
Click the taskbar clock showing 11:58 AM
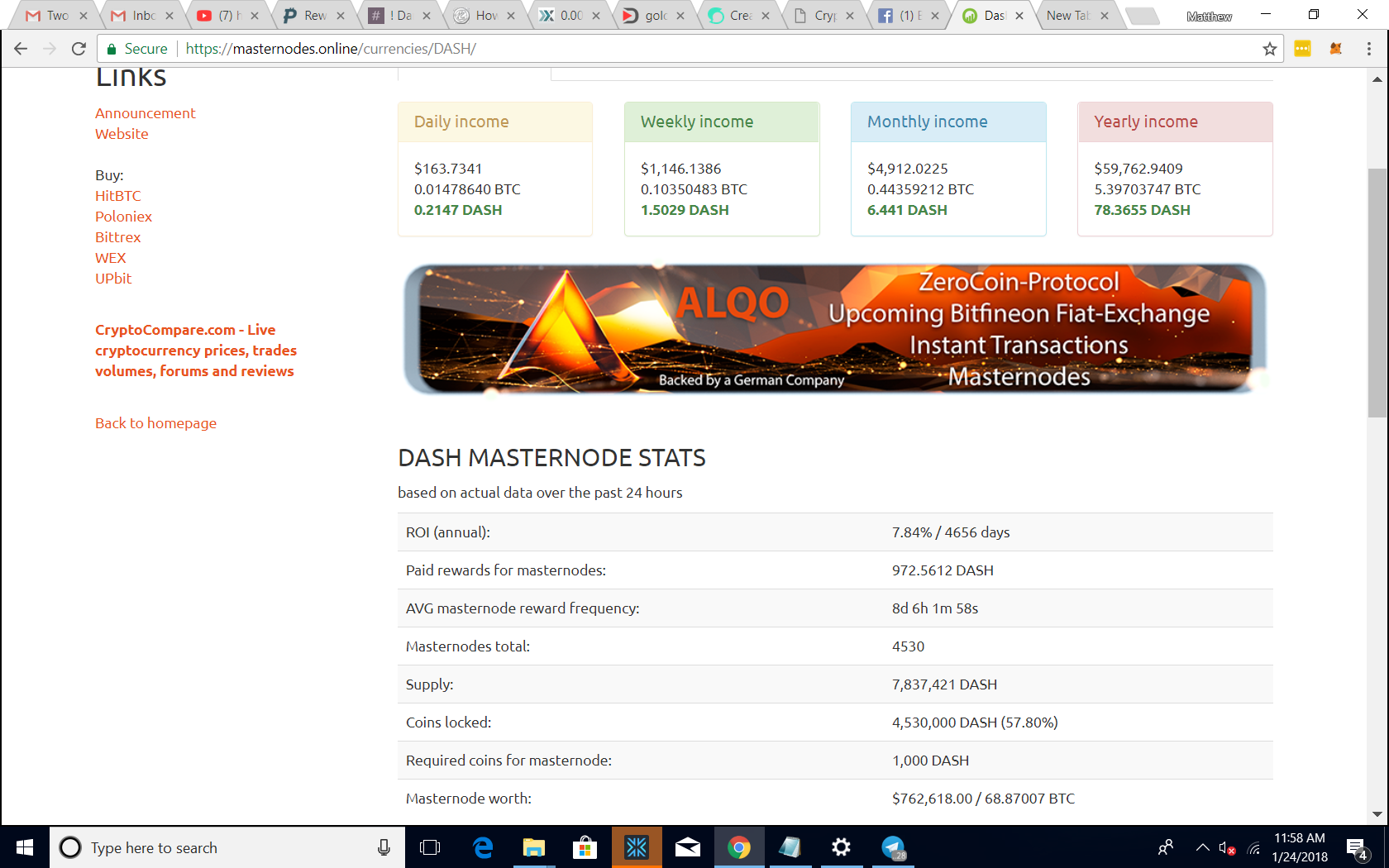pyautogui.click(x=1300, y=847)
